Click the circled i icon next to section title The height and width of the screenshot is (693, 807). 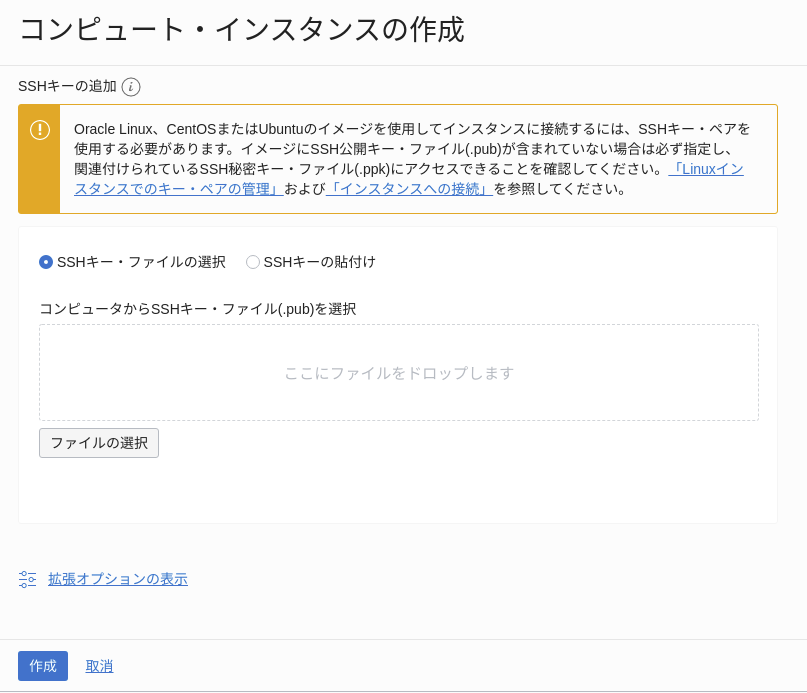[x=131, y=86]
